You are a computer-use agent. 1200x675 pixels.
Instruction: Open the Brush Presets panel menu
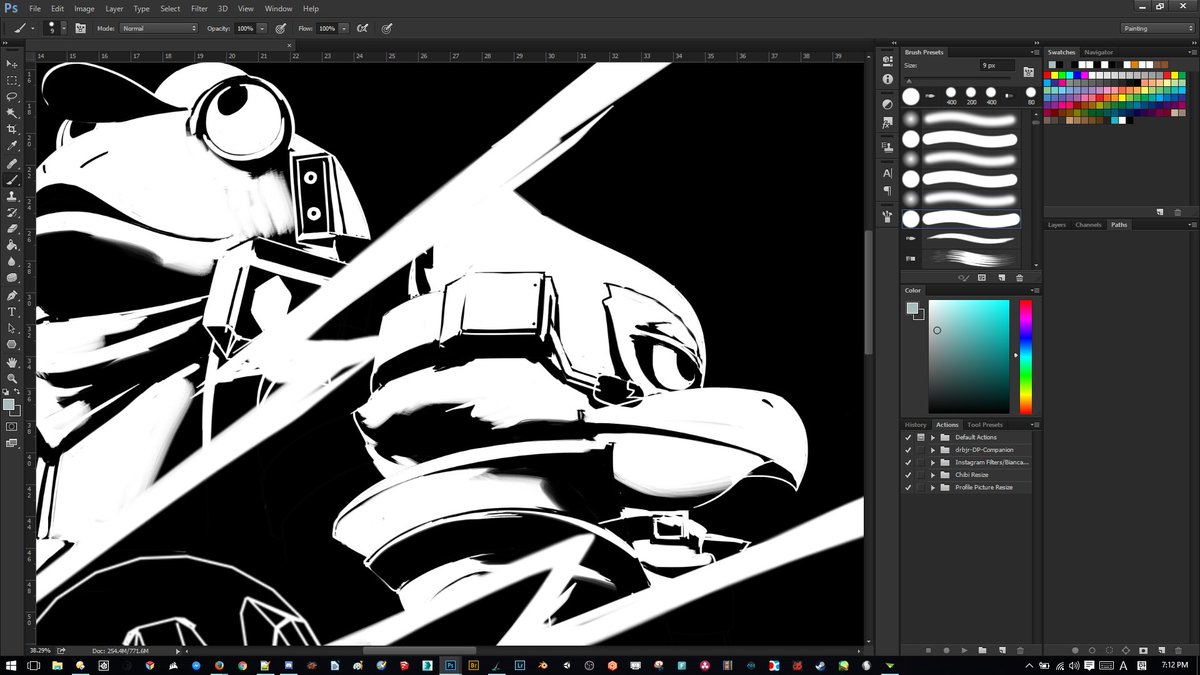[1035, 52]
